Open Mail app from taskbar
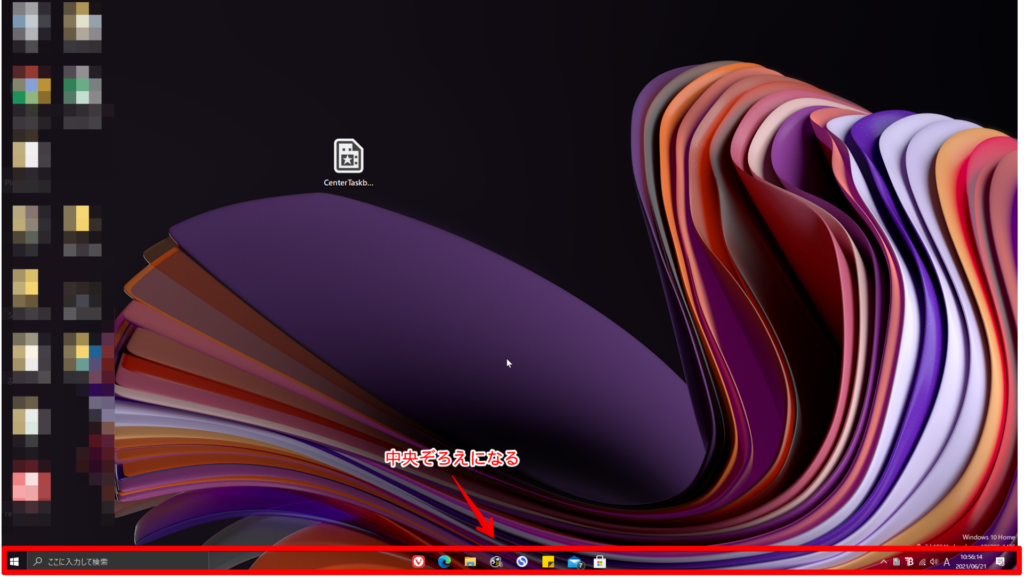The width and height of the screenshot is (1024, 577). coord(575,561)
